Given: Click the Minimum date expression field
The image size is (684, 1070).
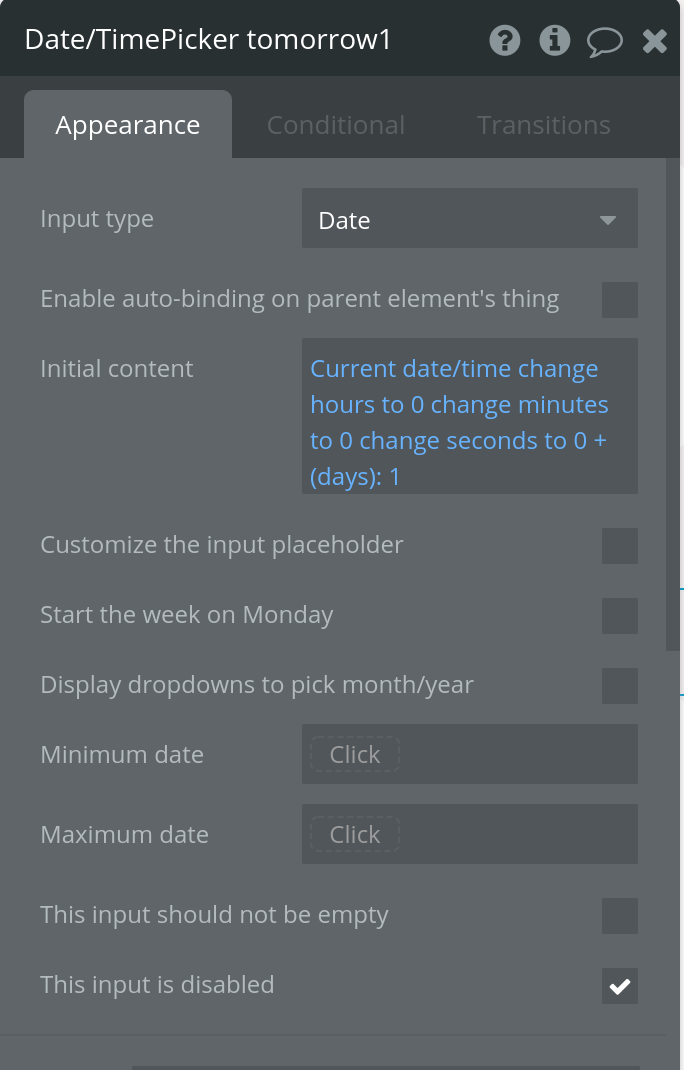Looking at the screenshot, I should (355, 755).
